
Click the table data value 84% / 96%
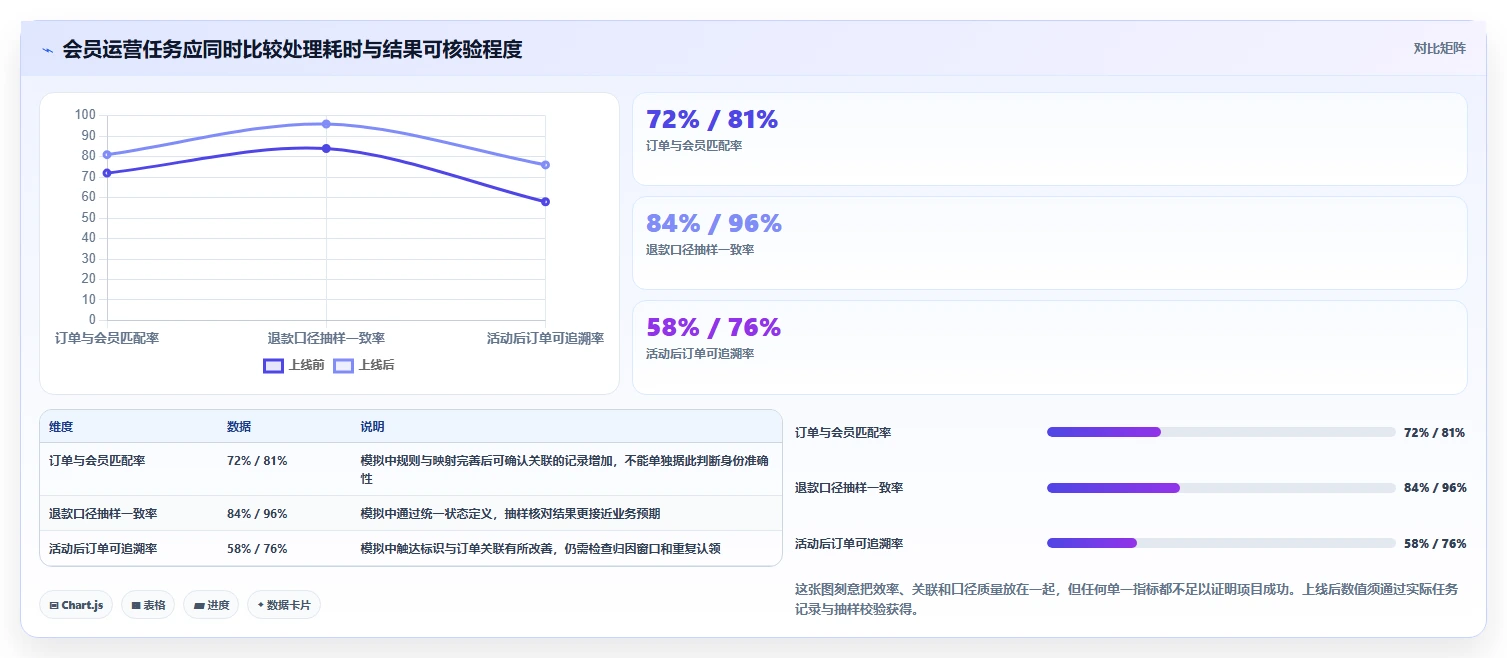[x=257, y=514]
